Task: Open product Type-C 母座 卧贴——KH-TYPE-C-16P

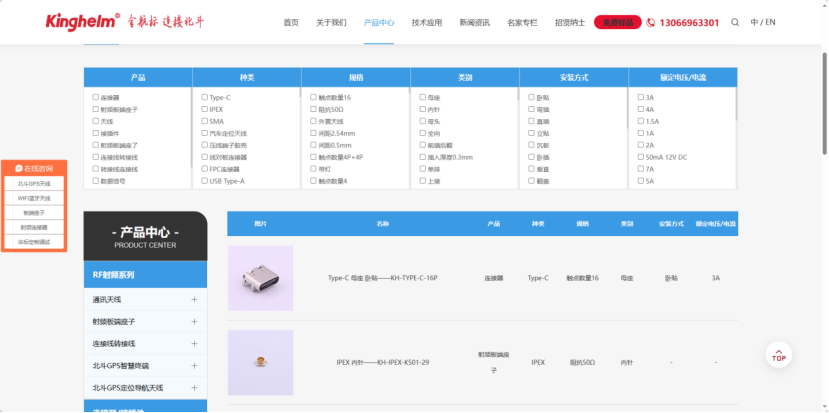Action: click(383, 278)
